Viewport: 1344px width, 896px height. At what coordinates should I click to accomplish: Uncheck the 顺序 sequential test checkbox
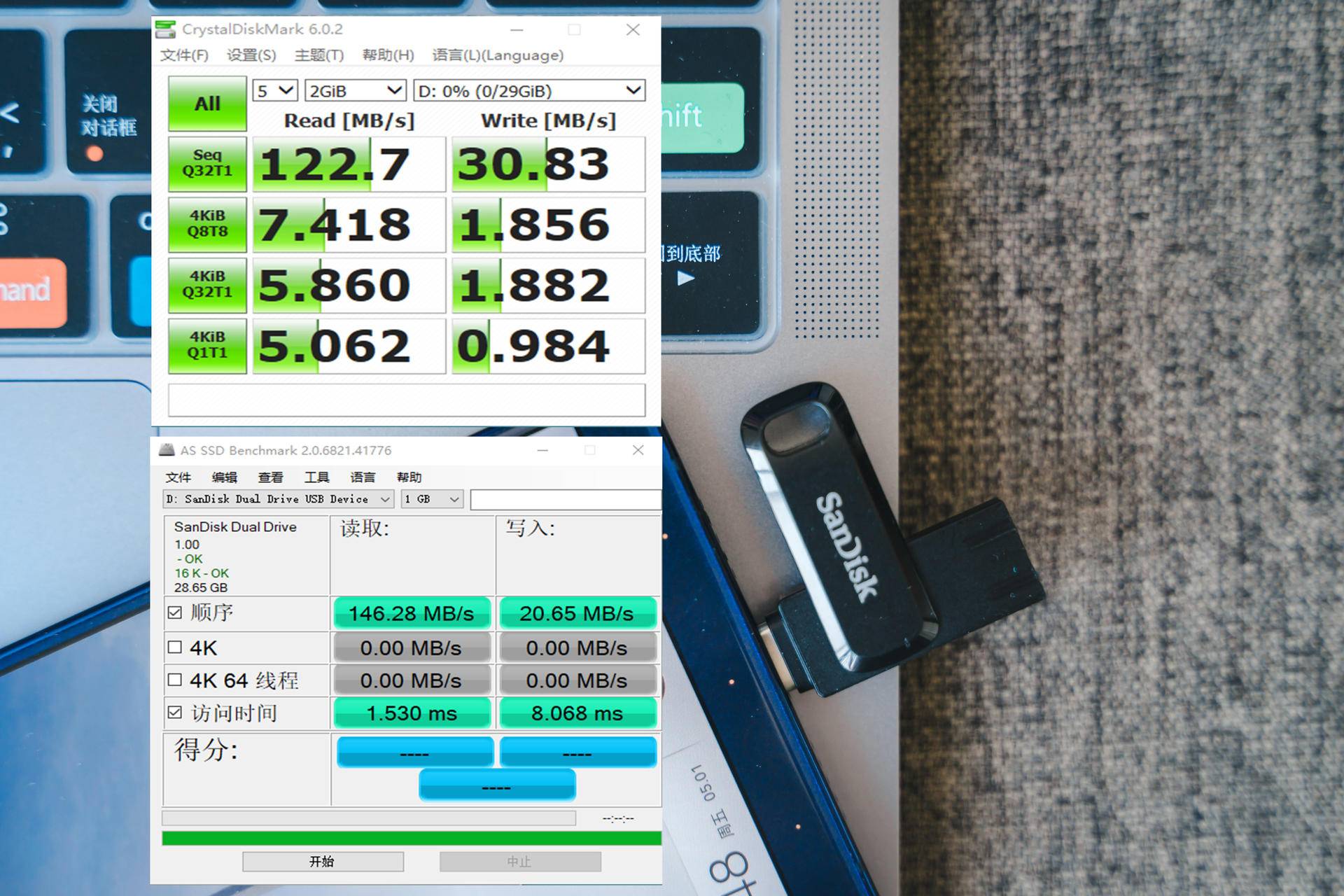[175, 612]
